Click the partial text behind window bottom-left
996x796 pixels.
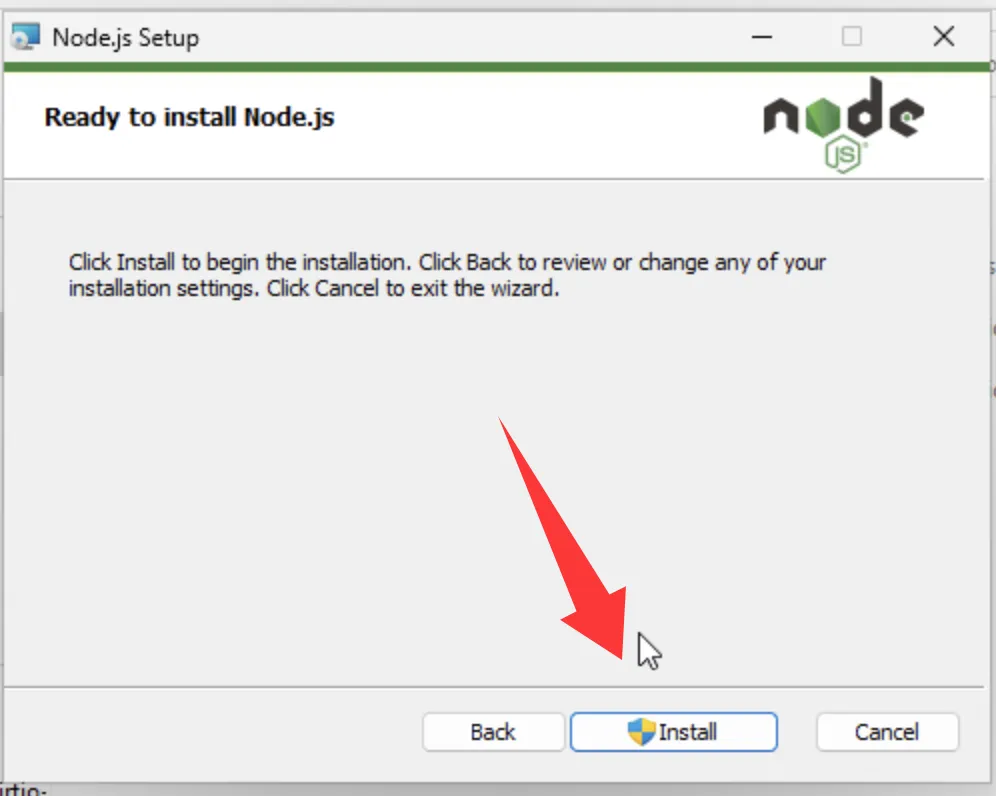[23, 790]
